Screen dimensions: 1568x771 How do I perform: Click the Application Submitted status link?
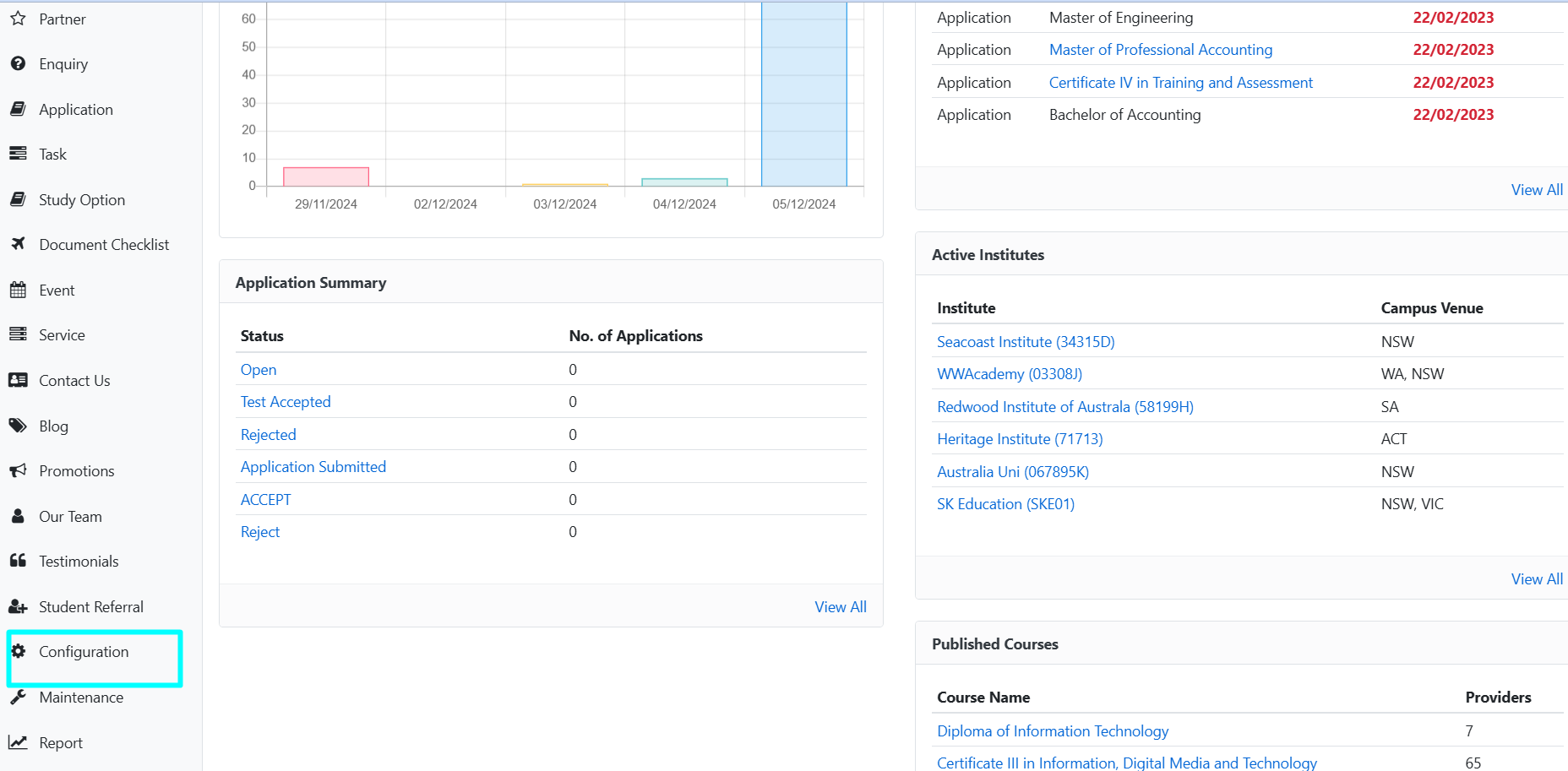(313, 466)
